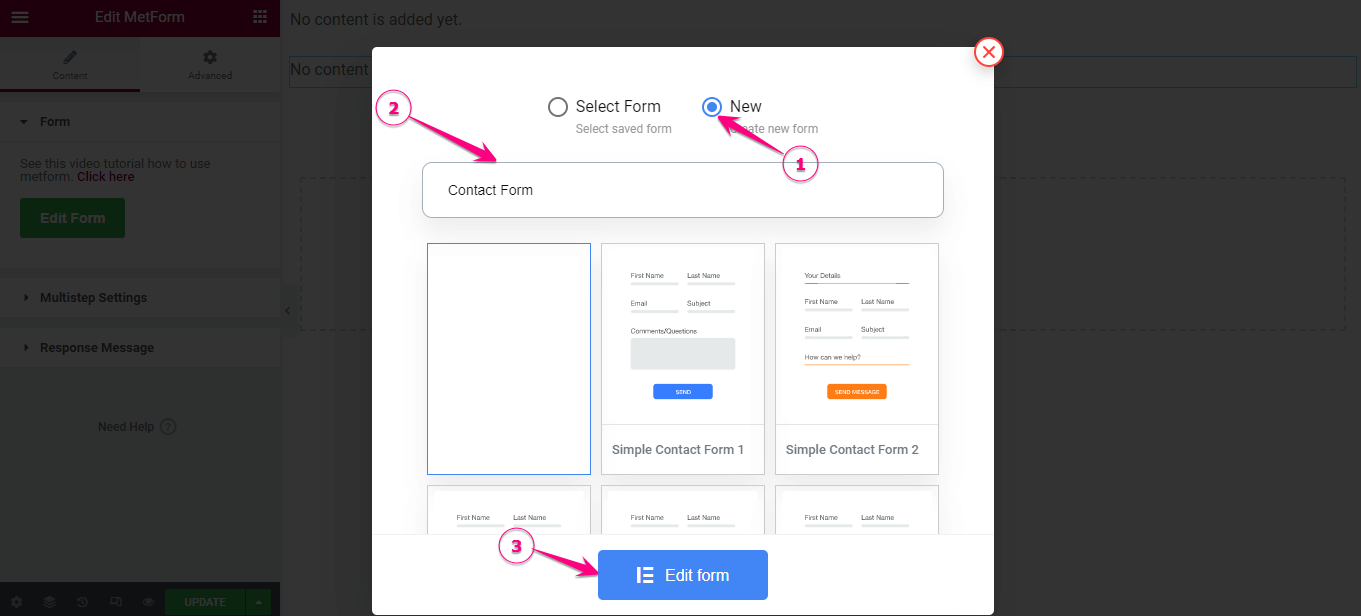The width and height of the screenshot is (1361, 616).
Task: Select the Select Form radio option
Action: pyautogui.click(x=558, y=107)
